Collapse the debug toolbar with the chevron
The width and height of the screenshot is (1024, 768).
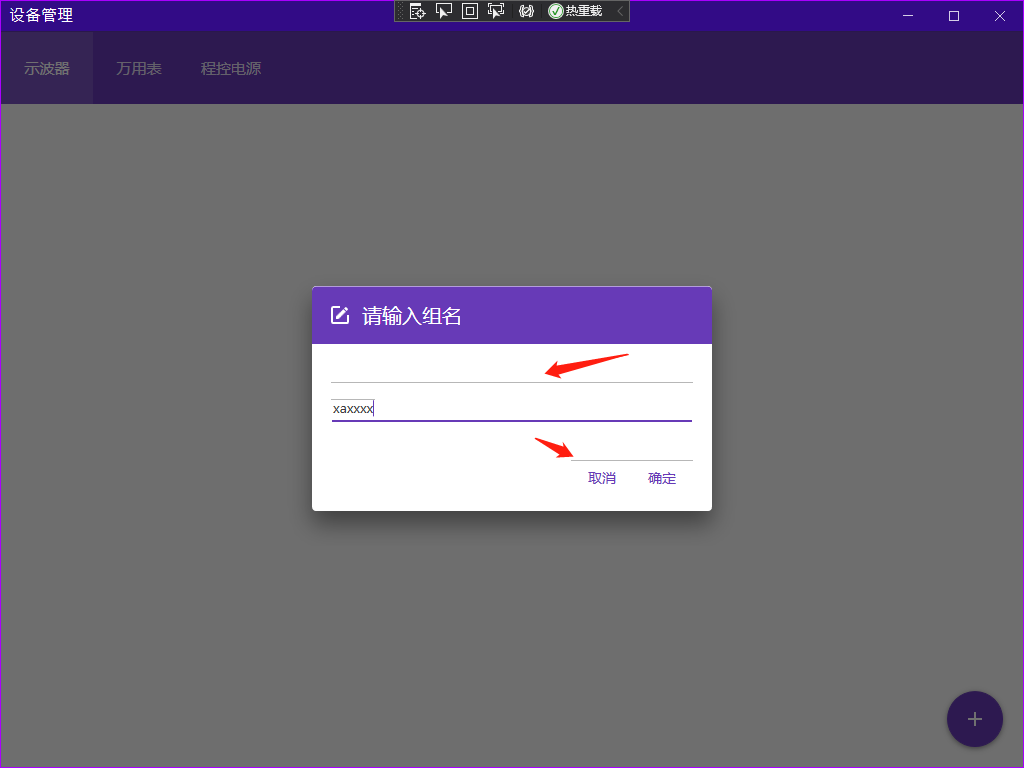(x=620, y=11)
